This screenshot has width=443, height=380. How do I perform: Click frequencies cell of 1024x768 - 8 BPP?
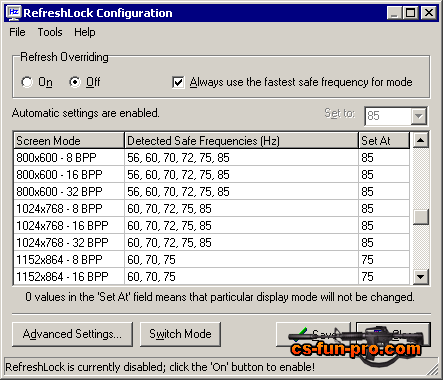tap(241, 209)
